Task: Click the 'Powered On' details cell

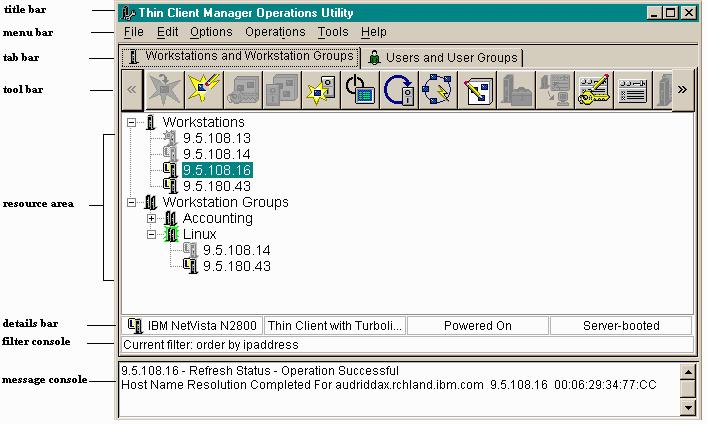Action: pyautogui.click(x=477, y=326)
